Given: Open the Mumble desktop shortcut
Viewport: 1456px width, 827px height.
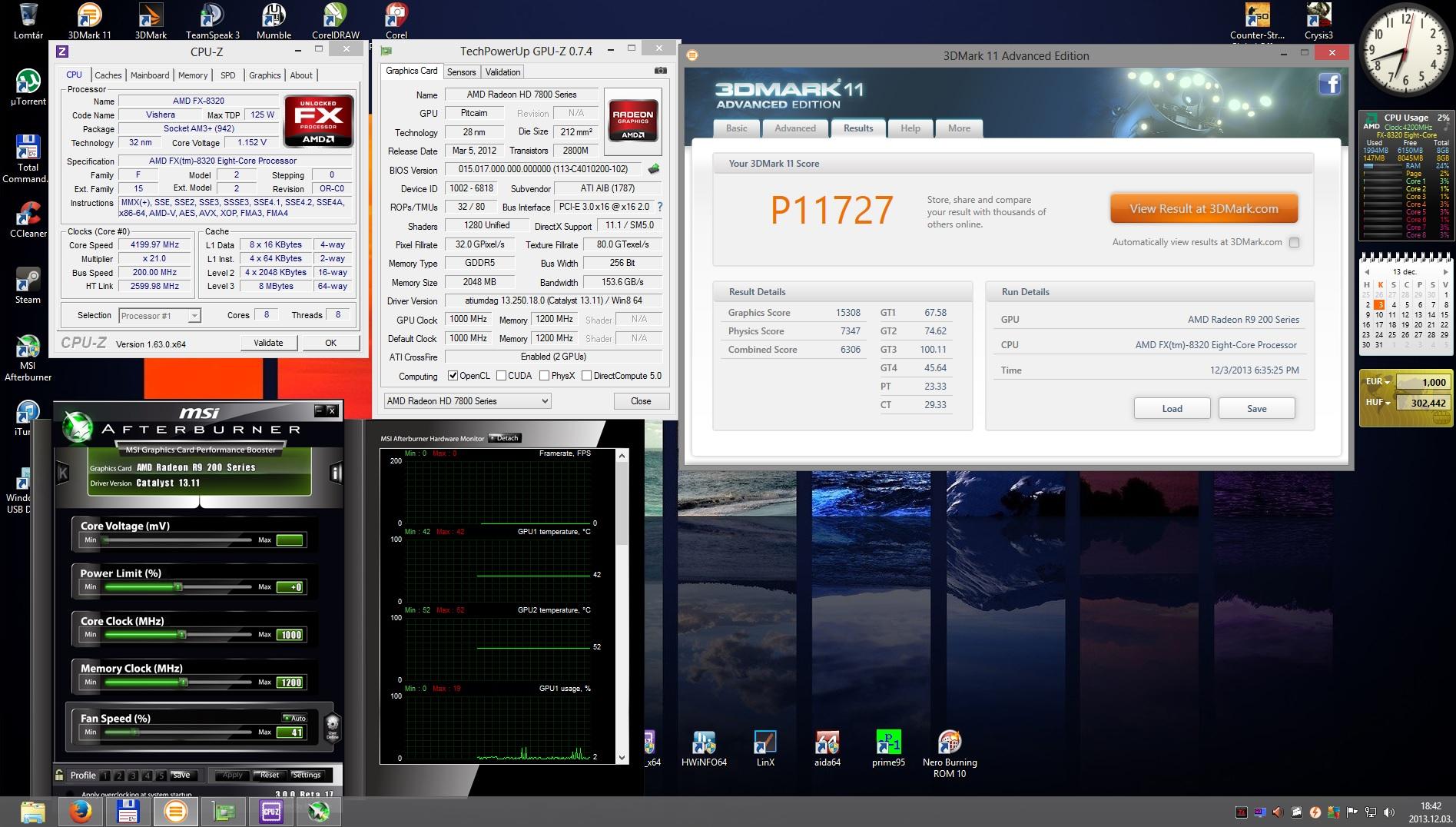Looking at the screenshot, I should point(274,21).
